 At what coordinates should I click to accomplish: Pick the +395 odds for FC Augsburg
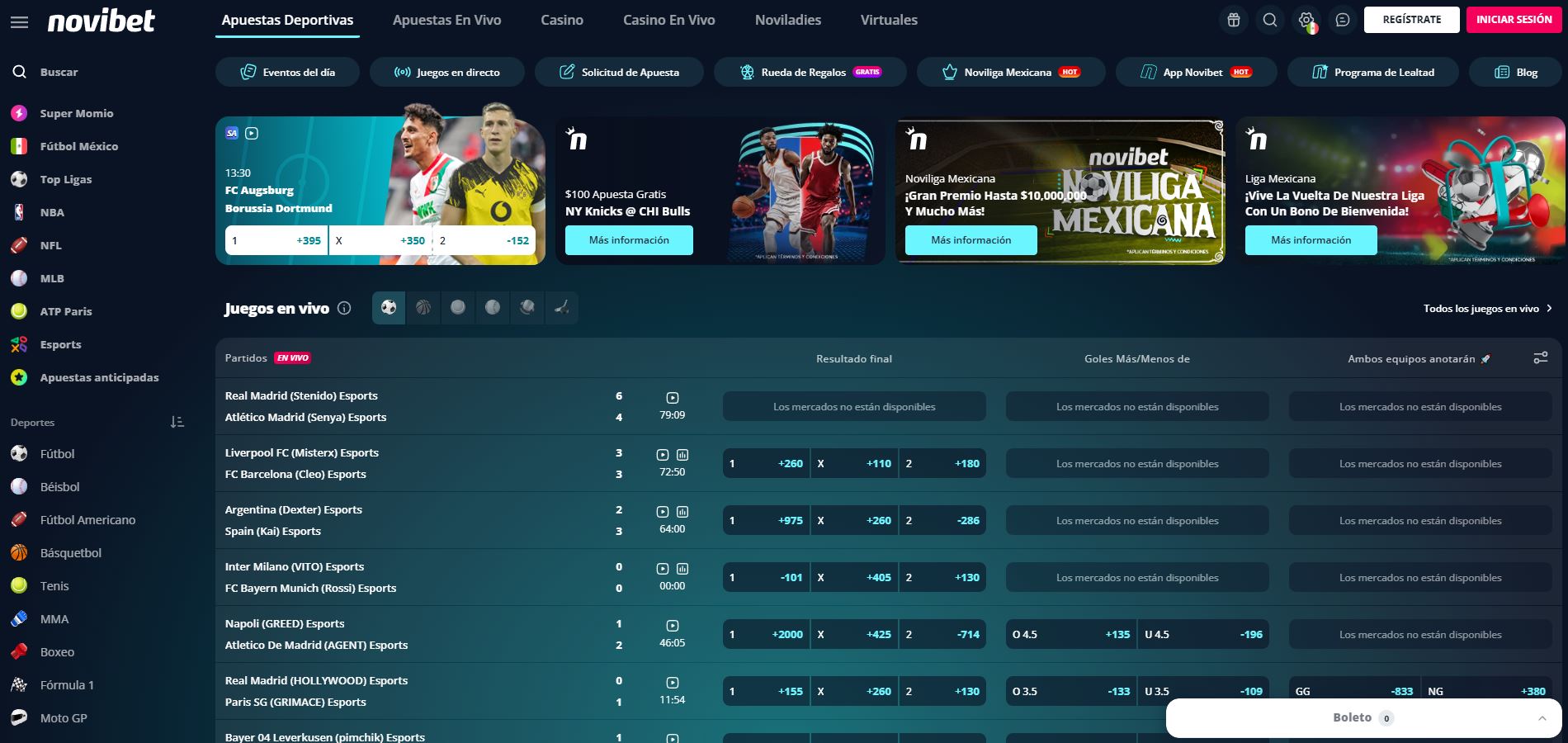[276, 241]
